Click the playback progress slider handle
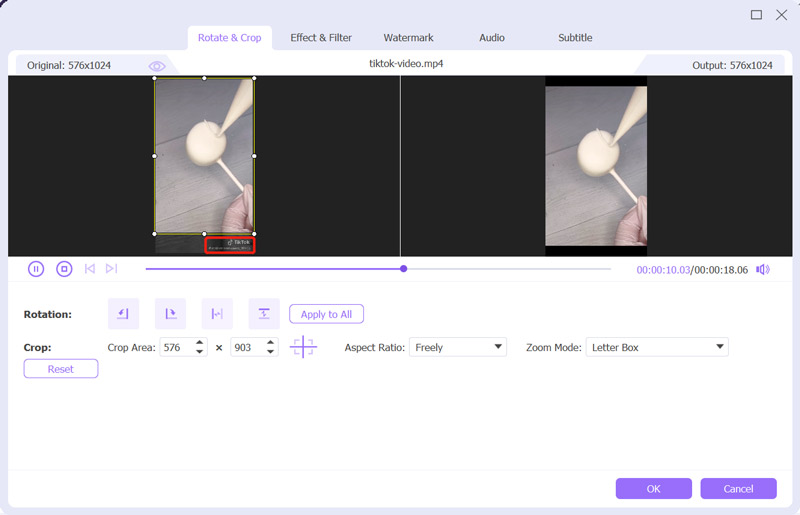 [404, 268]
